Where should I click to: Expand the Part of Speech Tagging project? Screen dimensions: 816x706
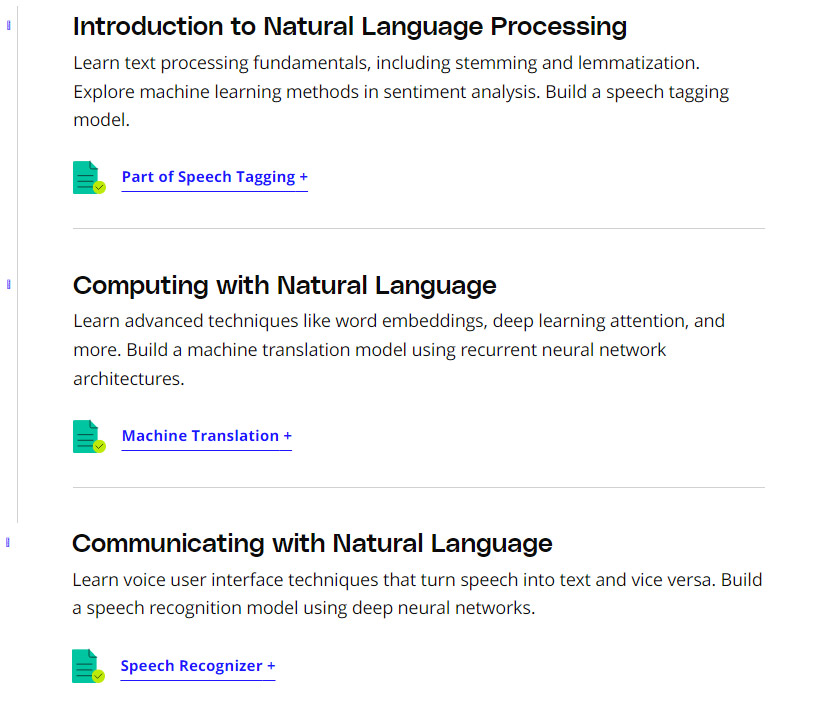(214, 177)
